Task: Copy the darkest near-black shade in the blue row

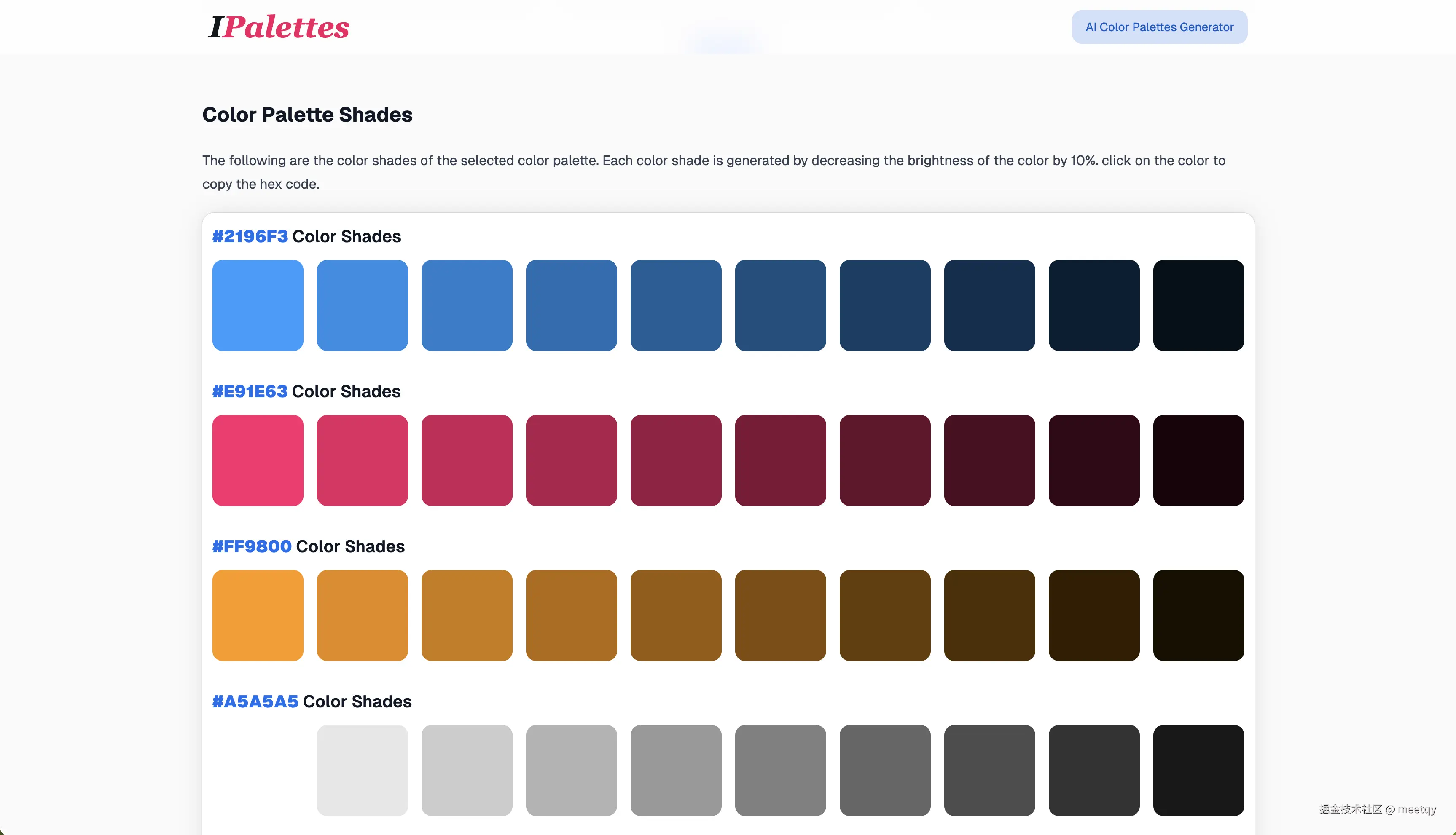Action: pyautogui.click(x=1198, y=305)
